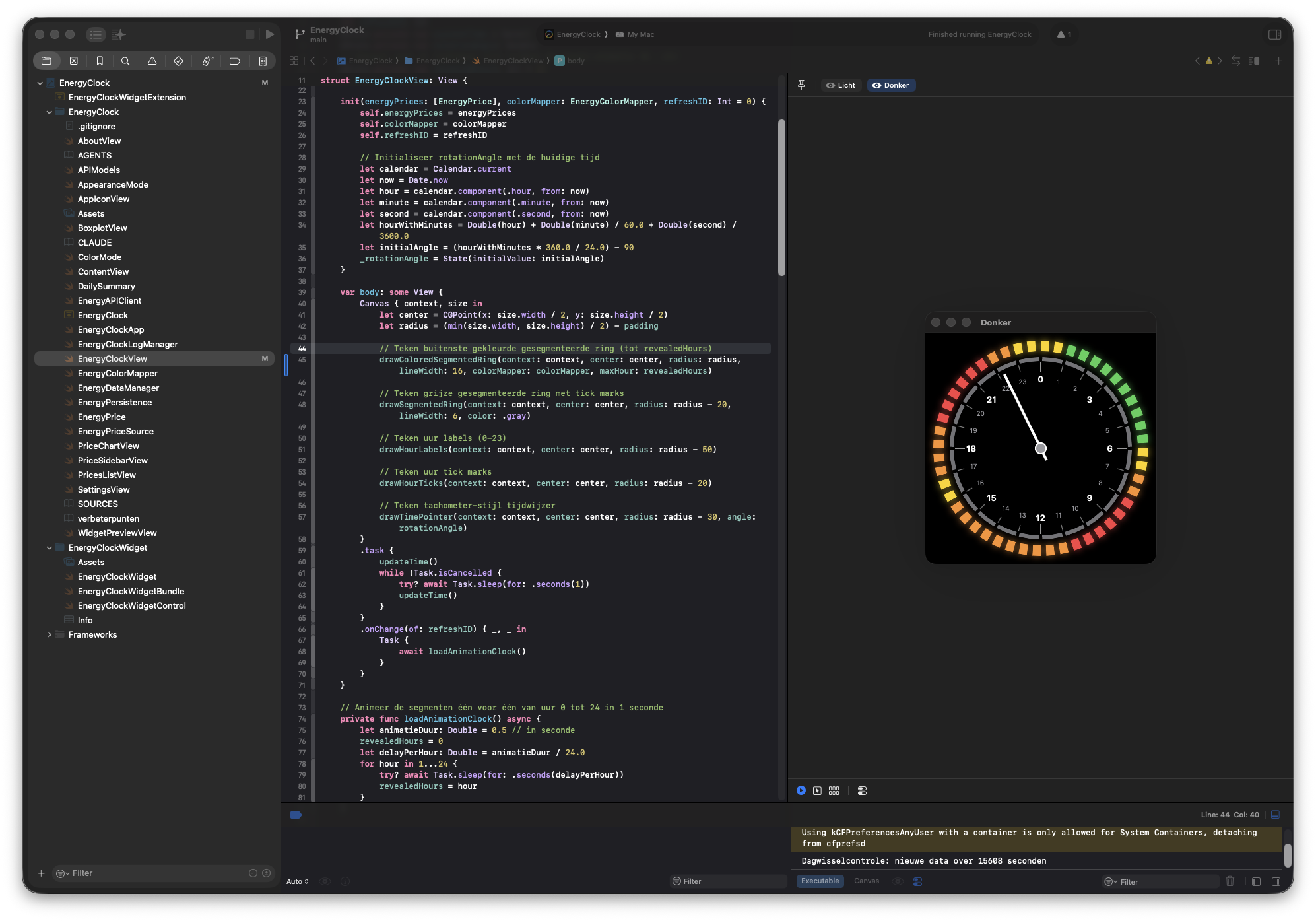The height and width of the screenshot is (921, 1316).
Task: Open the Breakpoint navigator
Action: 234,61
